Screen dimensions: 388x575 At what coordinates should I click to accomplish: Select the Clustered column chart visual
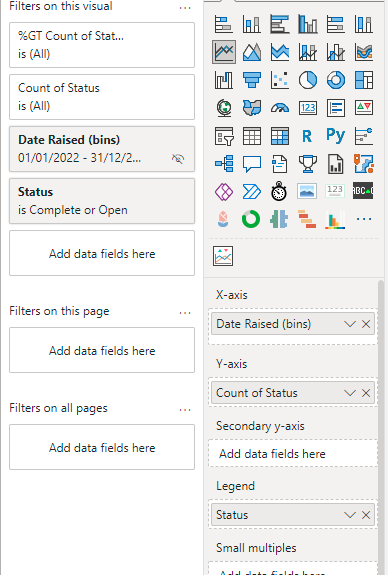[308, 24]
